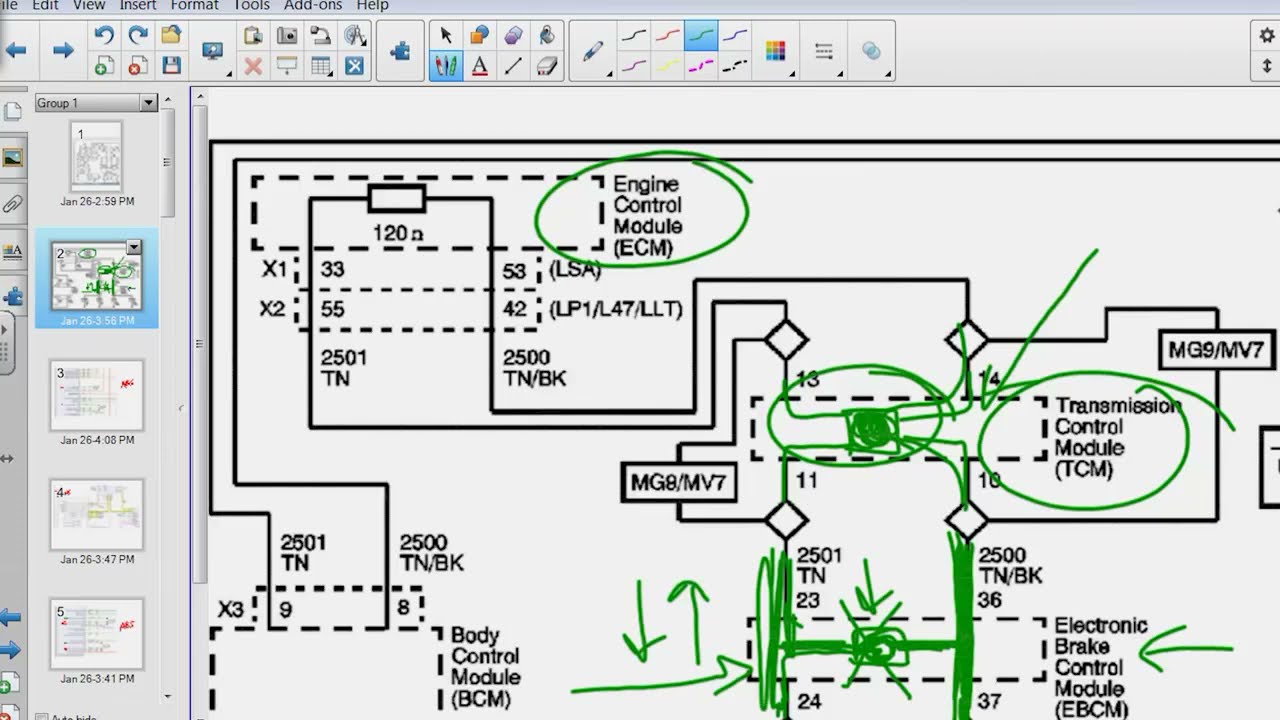Viewport: 1280px width, 720px height.
Task: Go to the next page with the forward arrow
Action: 63,50
